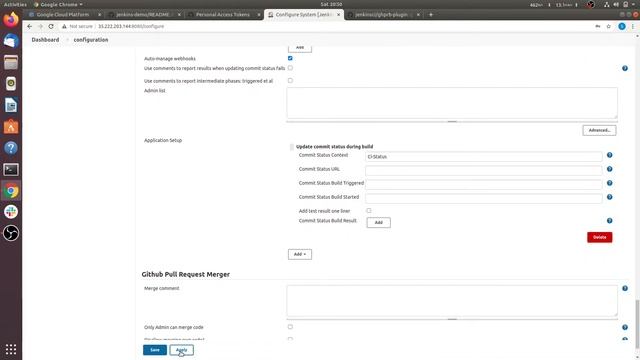Open OBS Studio from the dock
This screenshot has width=640, height=360.
click(11, 233)
